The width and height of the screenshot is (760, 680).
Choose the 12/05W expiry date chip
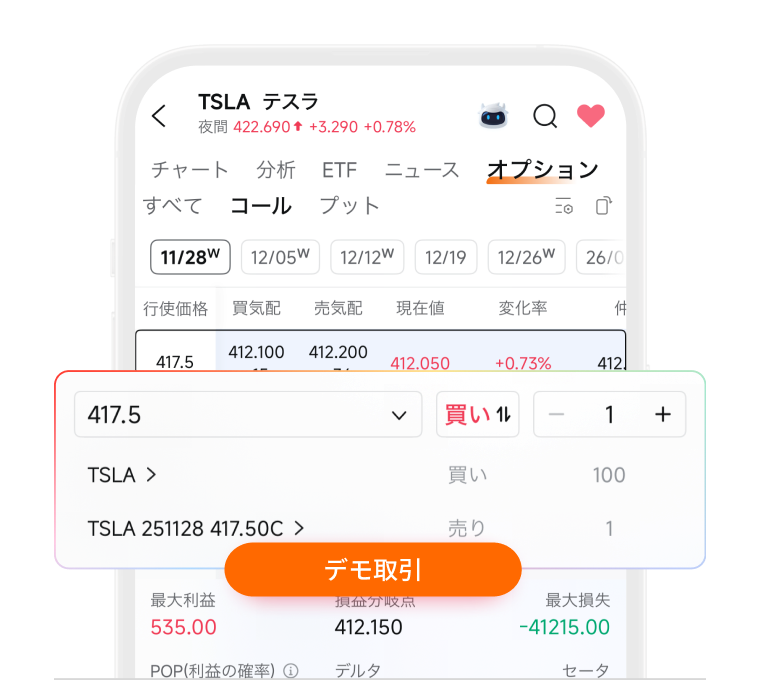click(x=280, y=257)
